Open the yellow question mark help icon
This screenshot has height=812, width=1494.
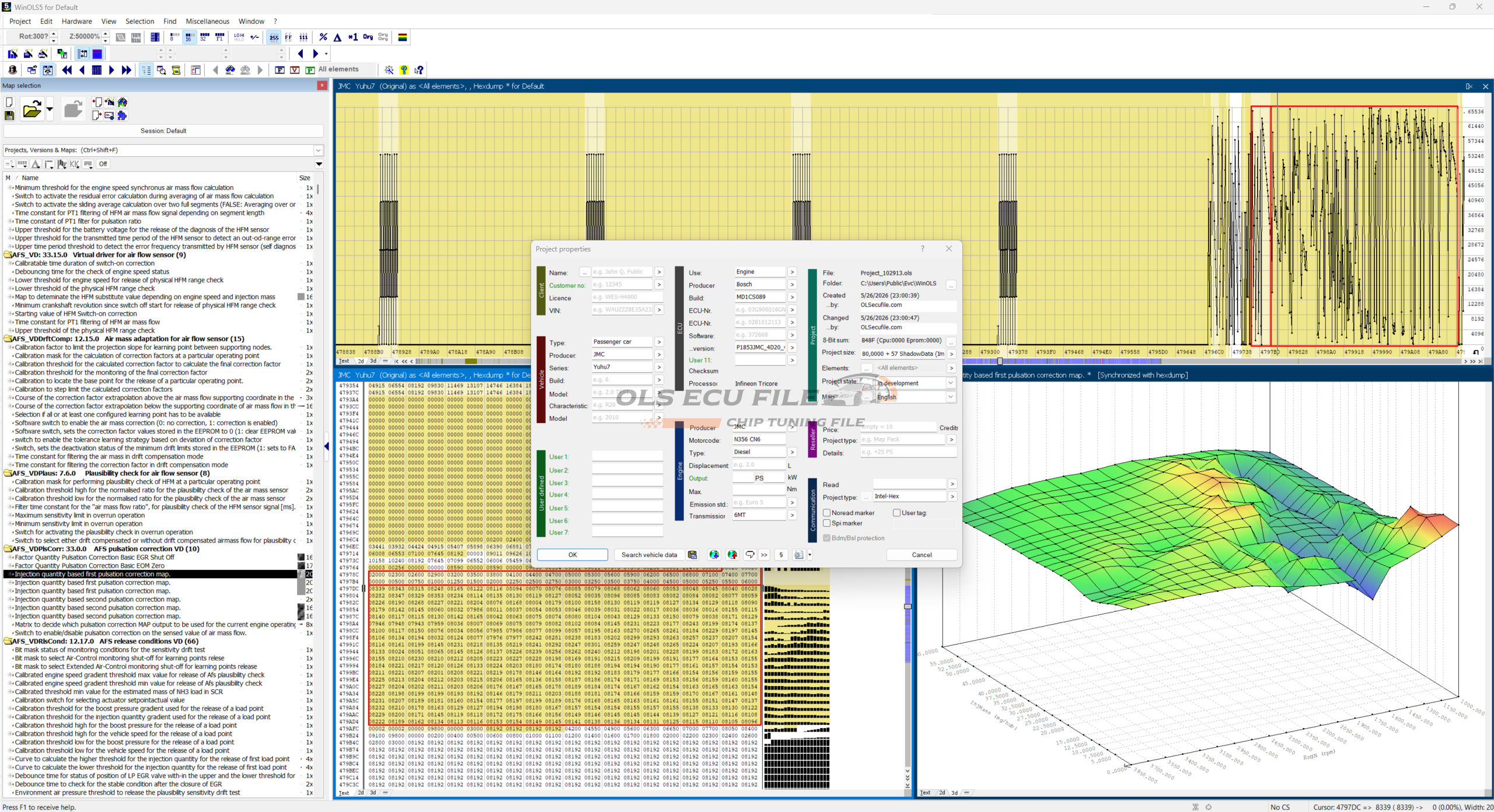pos(404,70)
